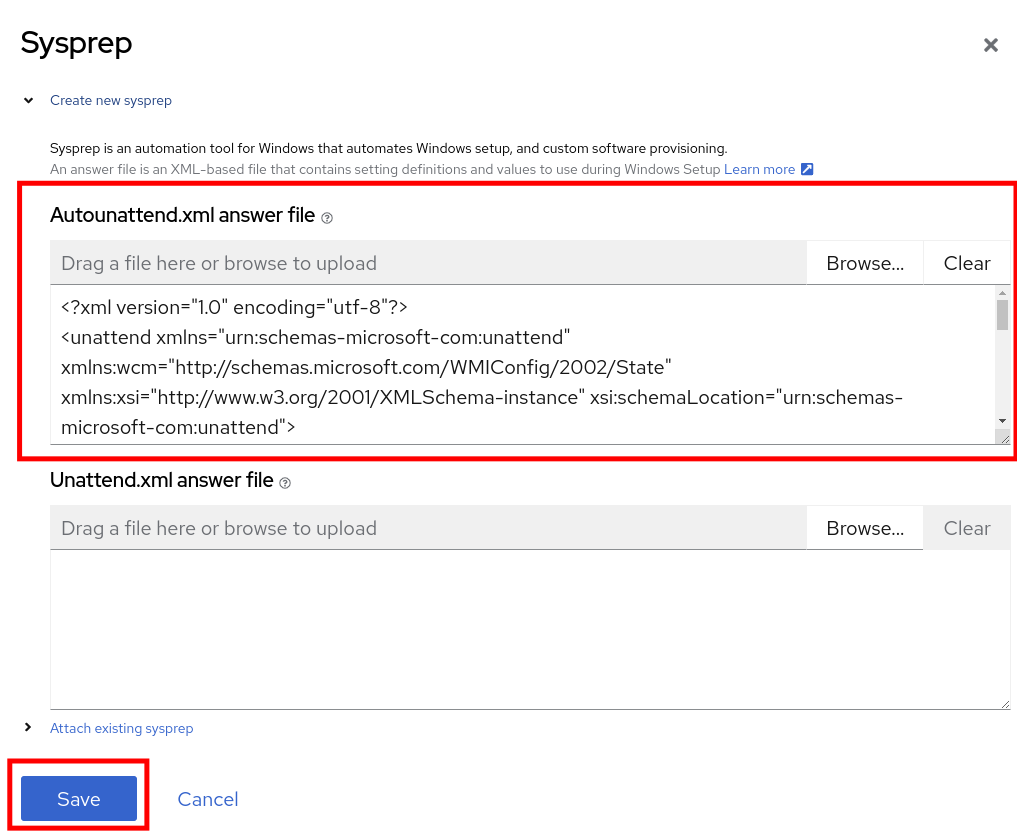Save the sysprep configuration

tap(78, 798)
